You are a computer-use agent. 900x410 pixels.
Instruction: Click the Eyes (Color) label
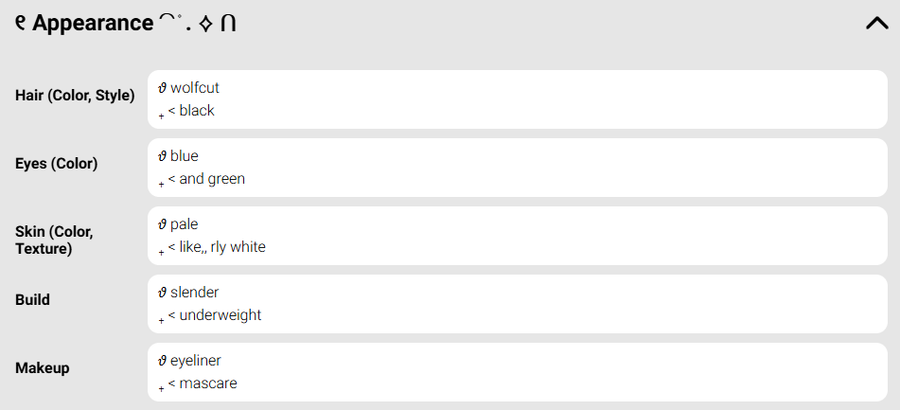pyautogui.click(x=56, y=163)
